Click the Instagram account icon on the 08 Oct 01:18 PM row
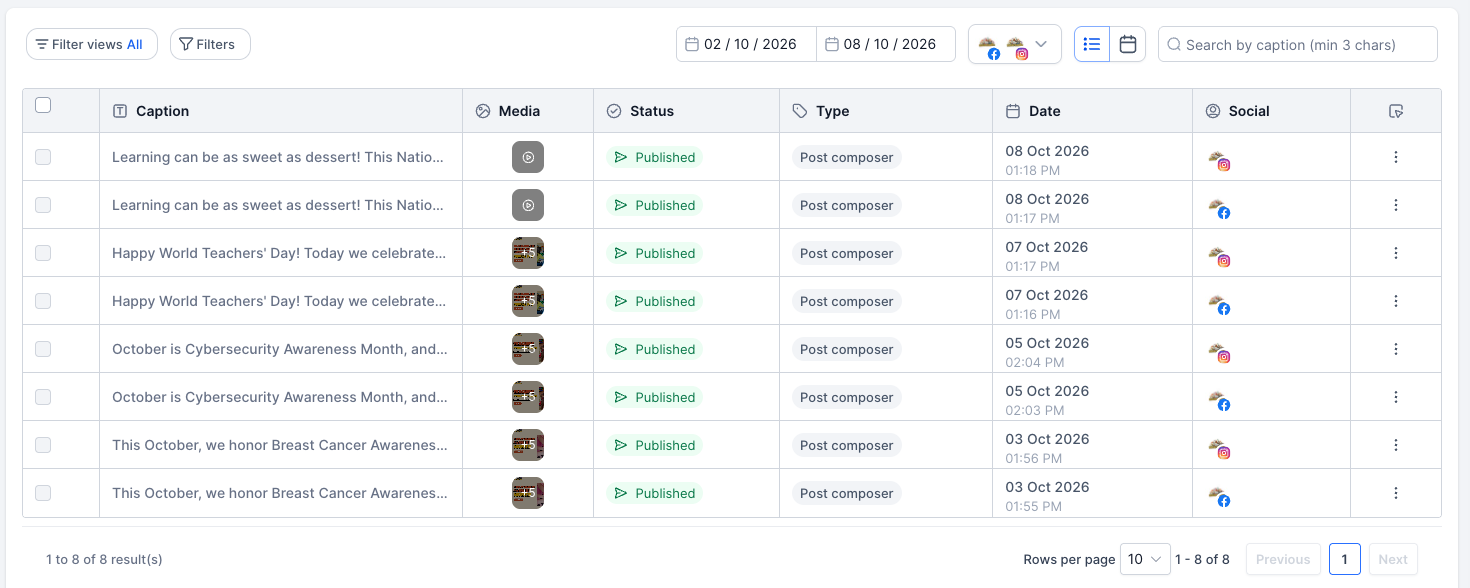This screenshot has height=588, width=1470. (1218, 159)
